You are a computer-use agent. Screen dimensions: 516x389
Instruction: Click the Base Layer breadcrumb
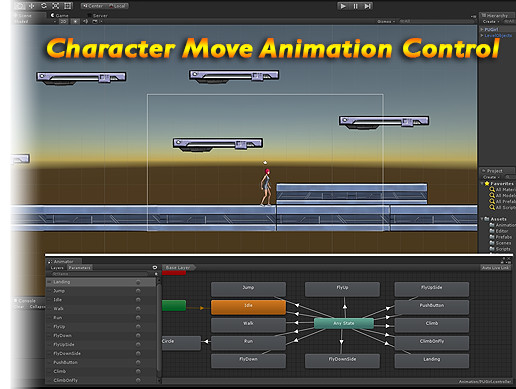(x=179, y=268)
